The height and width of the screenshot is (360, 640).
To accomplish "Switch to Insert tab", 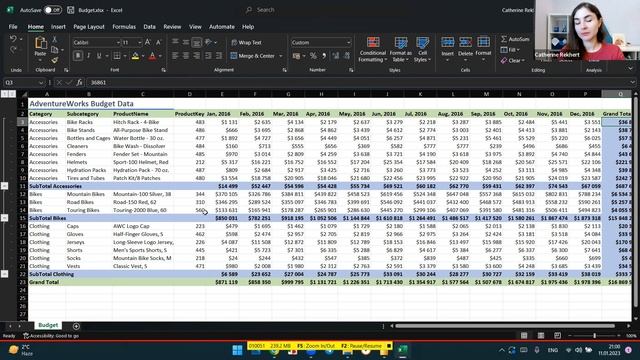I will tap(58, 27).
